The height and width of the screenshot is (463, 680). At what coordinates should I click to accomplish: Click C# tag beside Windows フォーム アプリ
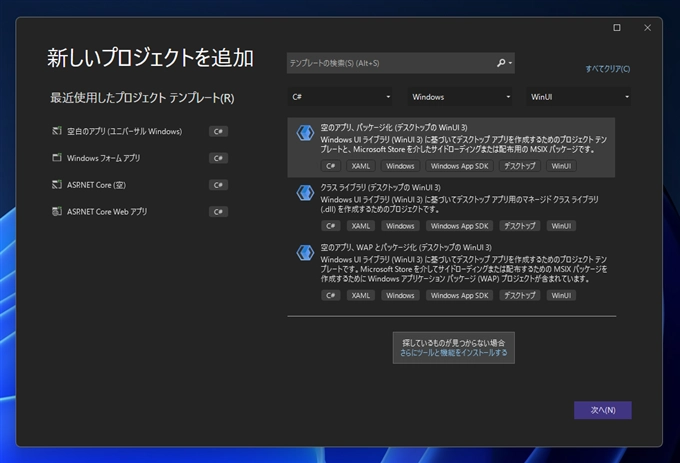coord(218,158)
